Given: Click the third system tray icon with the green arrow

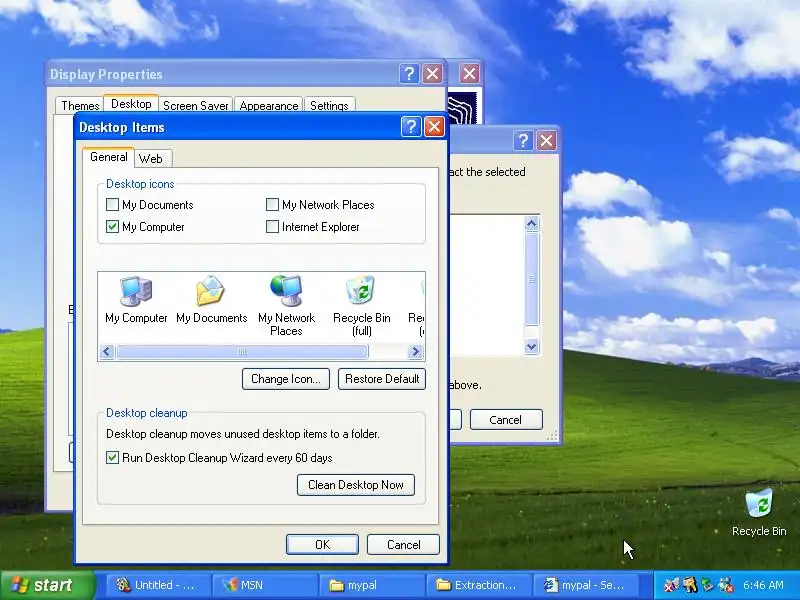Looking at the screenshot, I should (708, 585).
